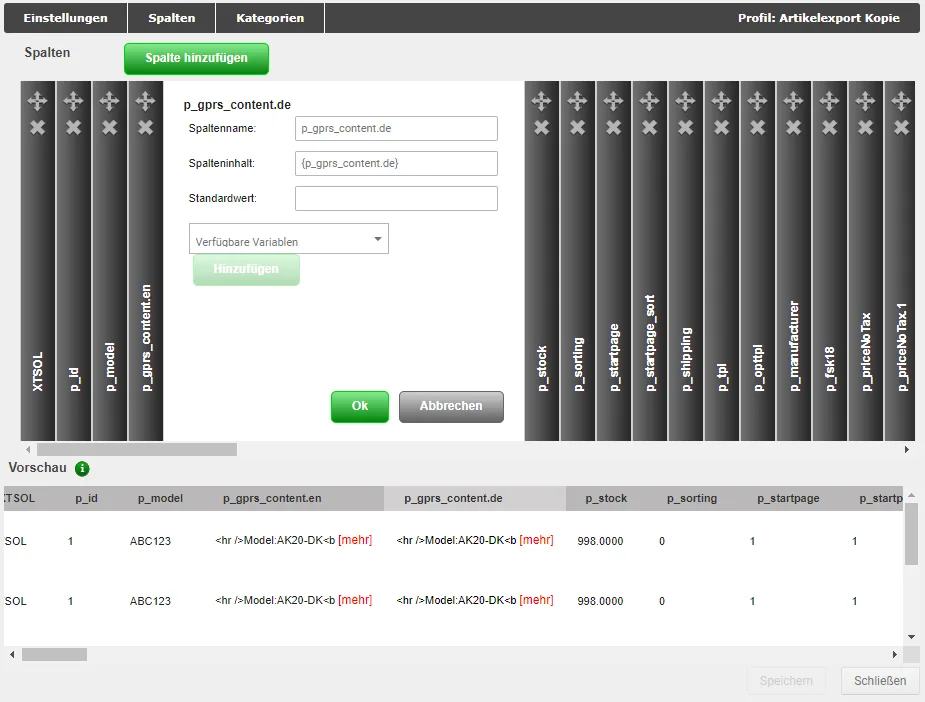The width and height of the screenshot is (925, 702).
Task: Open the Vorschau green info icon
Action: pos(82,468)
